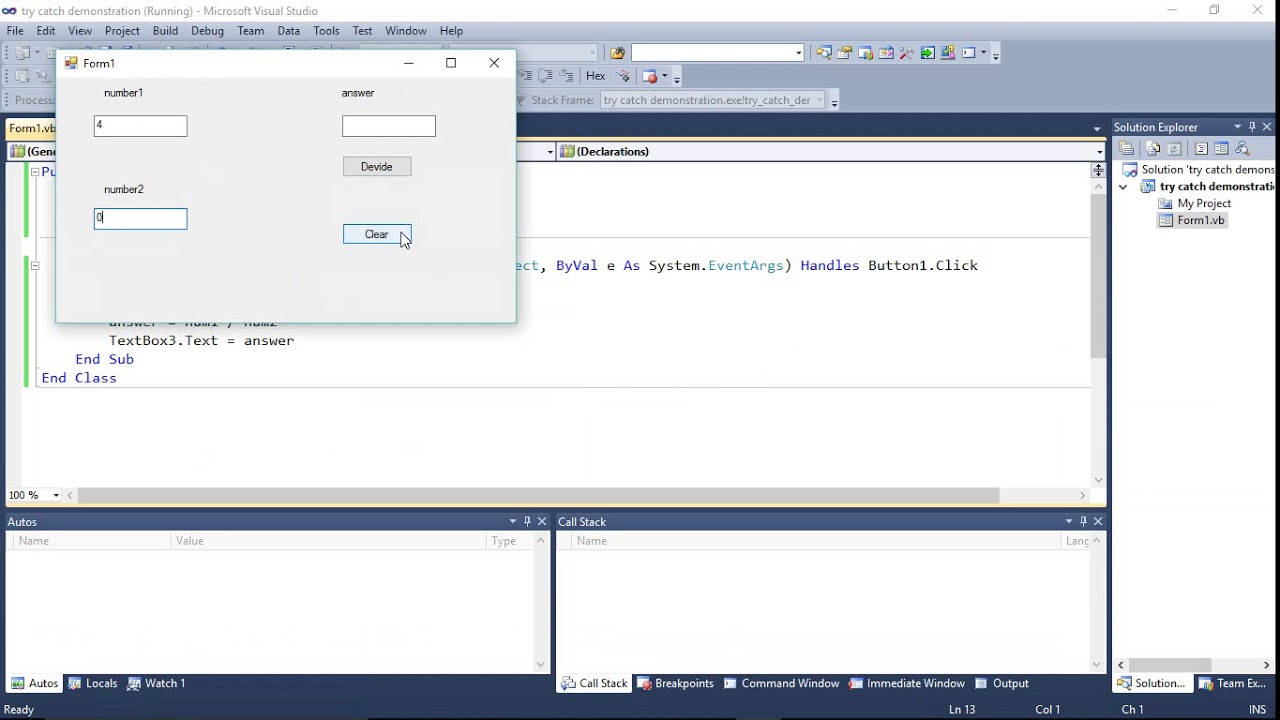Open Solution Explorer window position dropdown
Image resolution: width=1280 pixels, height=720 pixels.
(1237, 127)
